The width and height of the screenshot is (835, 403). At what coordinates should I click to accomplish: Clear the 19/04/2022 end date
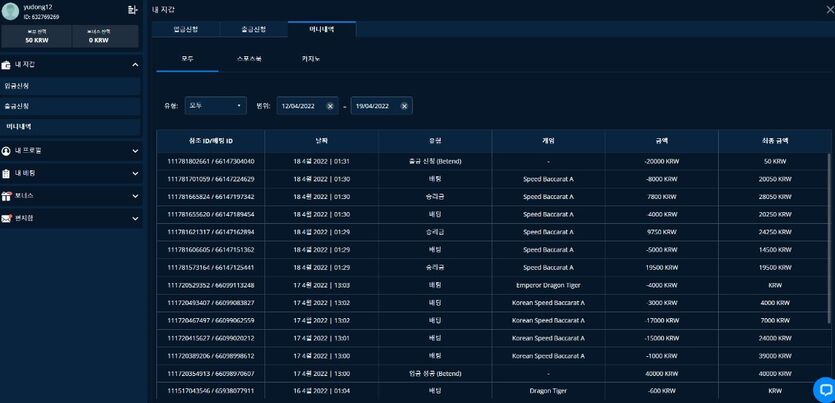click(404, 106)
